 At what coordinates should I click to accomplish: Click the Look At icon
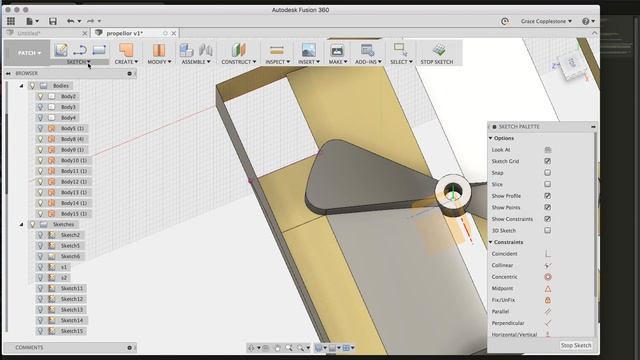548,150
